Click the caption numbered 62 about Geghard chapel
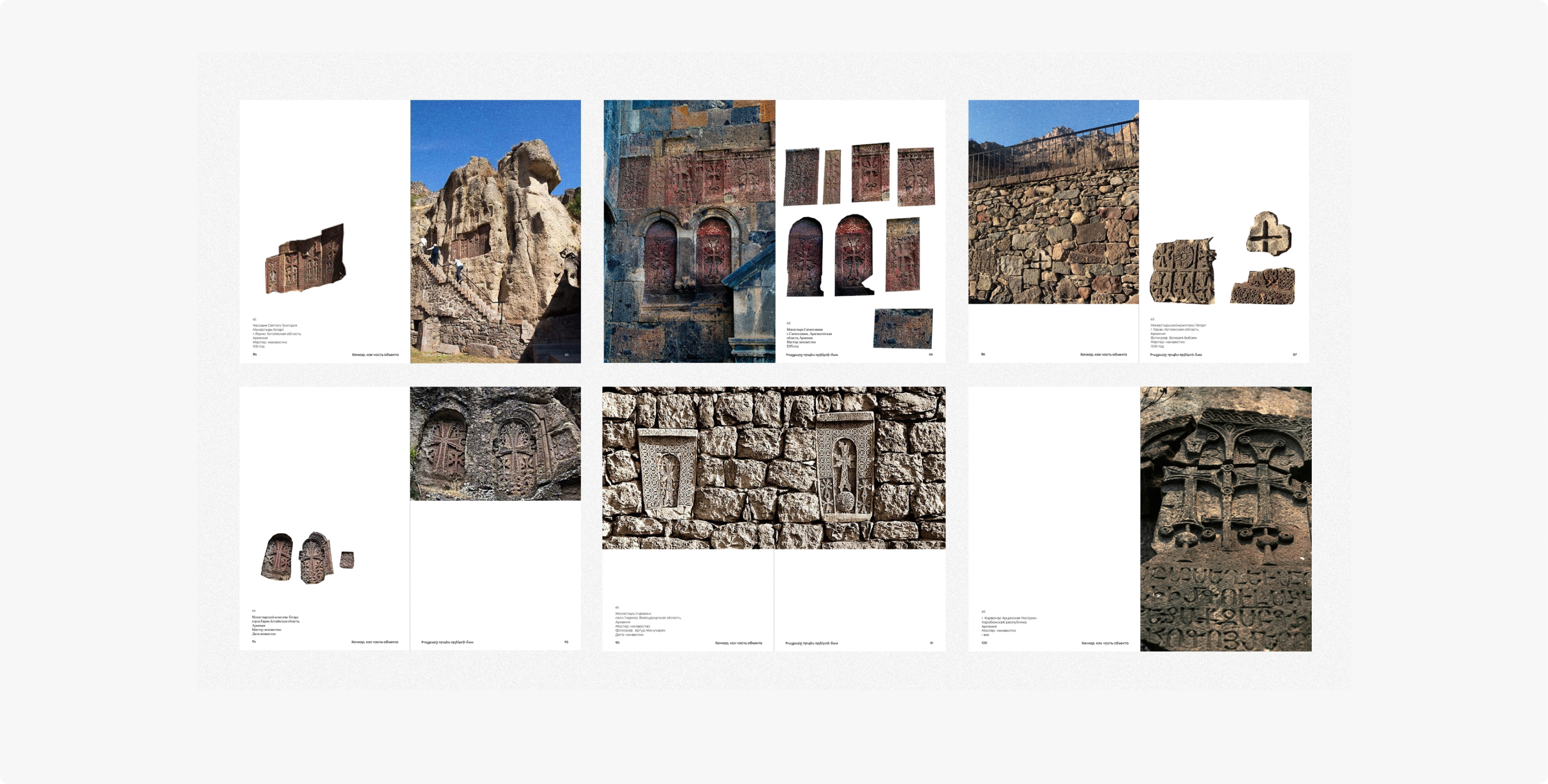1548x784 pixels. 276,334
